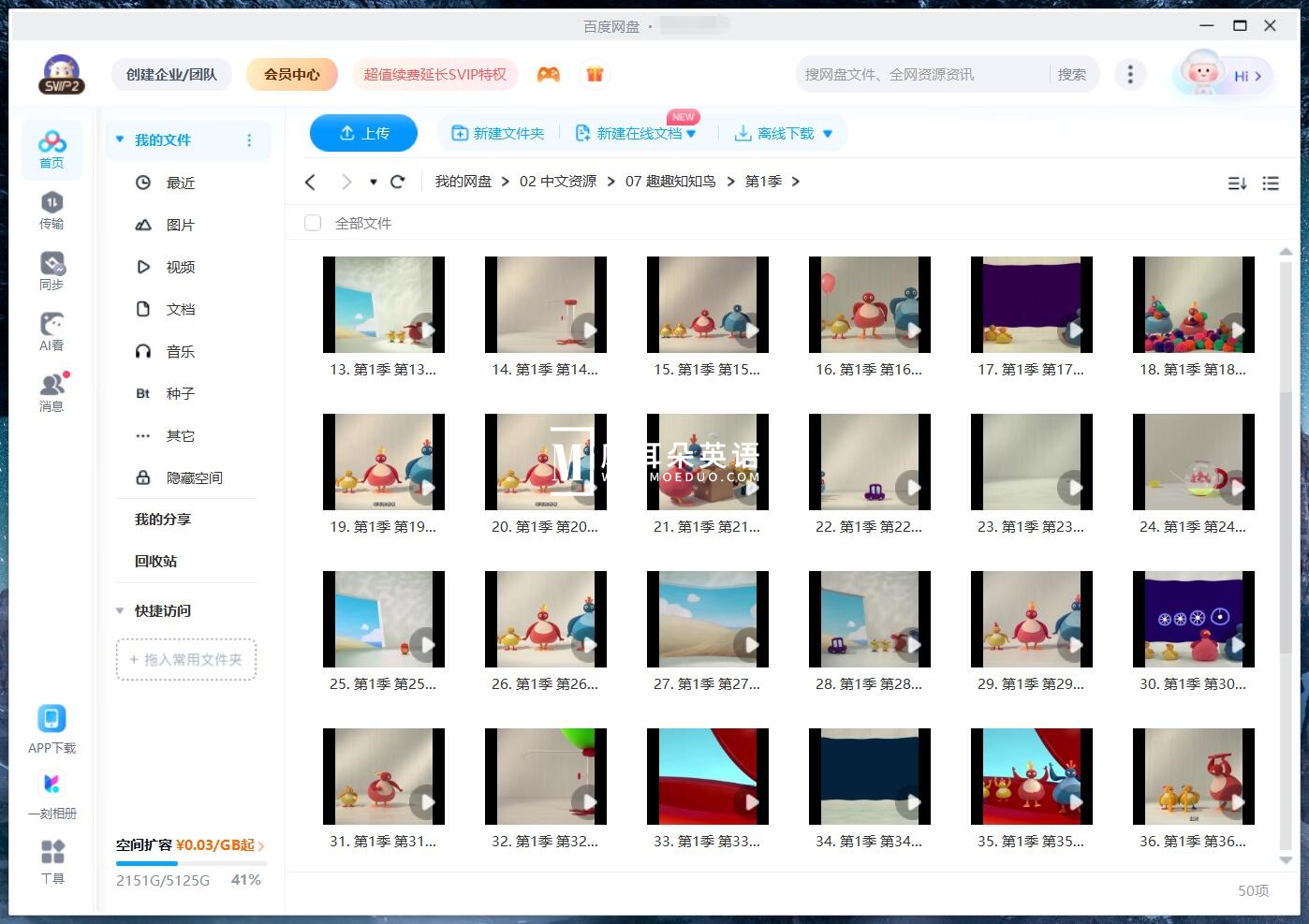The image size is (1309, 924).
Task: Switch file display to list view
Action: pos(1271,183)
